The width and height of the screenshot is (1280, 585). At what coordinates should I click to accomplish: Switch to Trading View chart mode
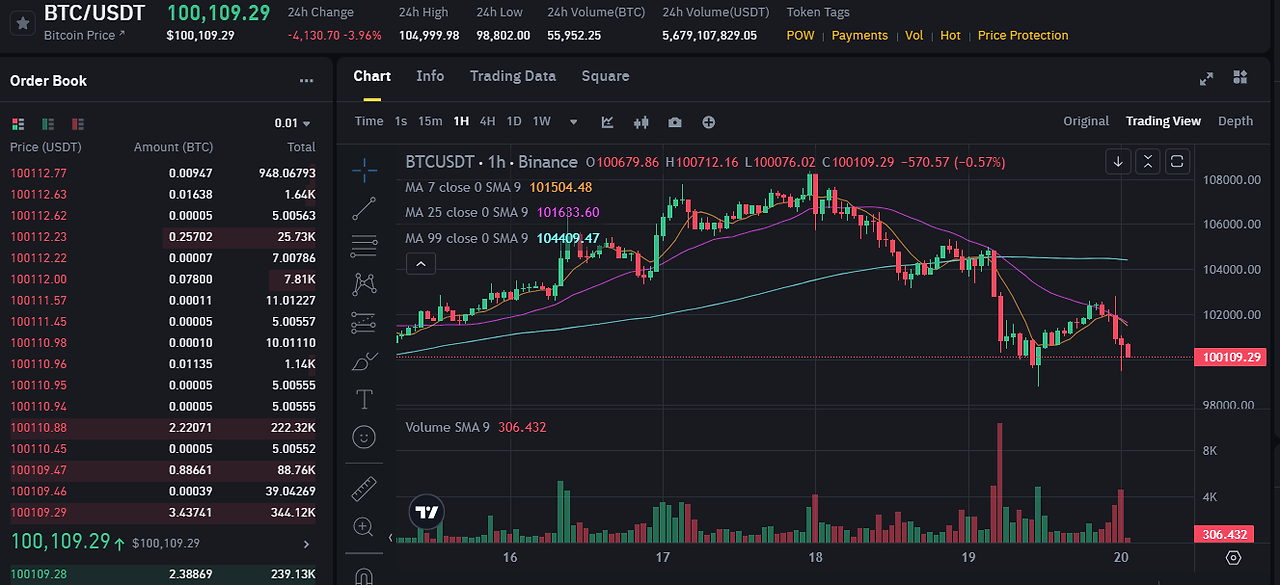point(1163,121)
